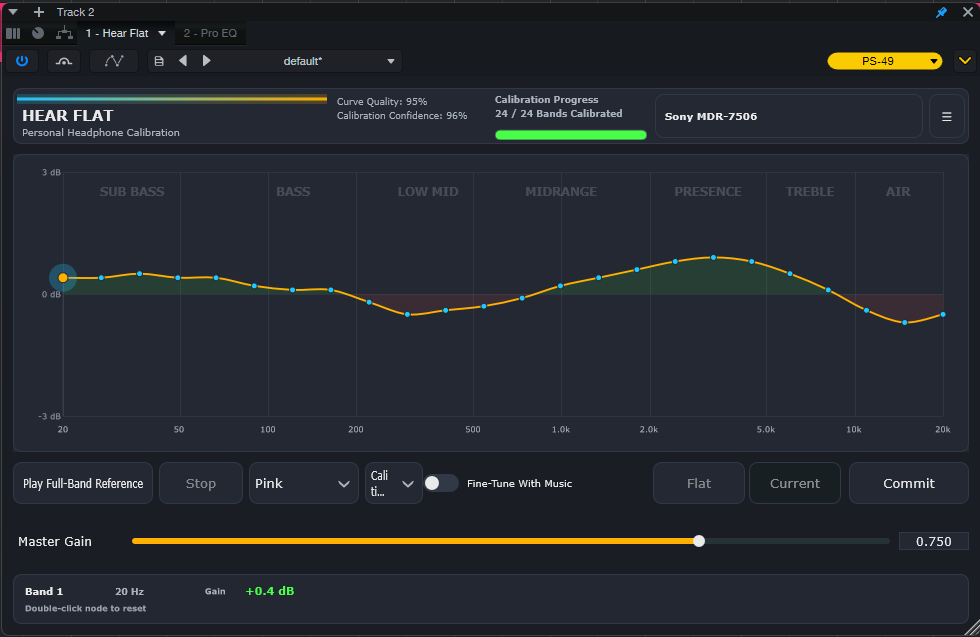The image size is (980, 637).
Task: Click the automation curve icon
Action: click(x=114, y=61)
